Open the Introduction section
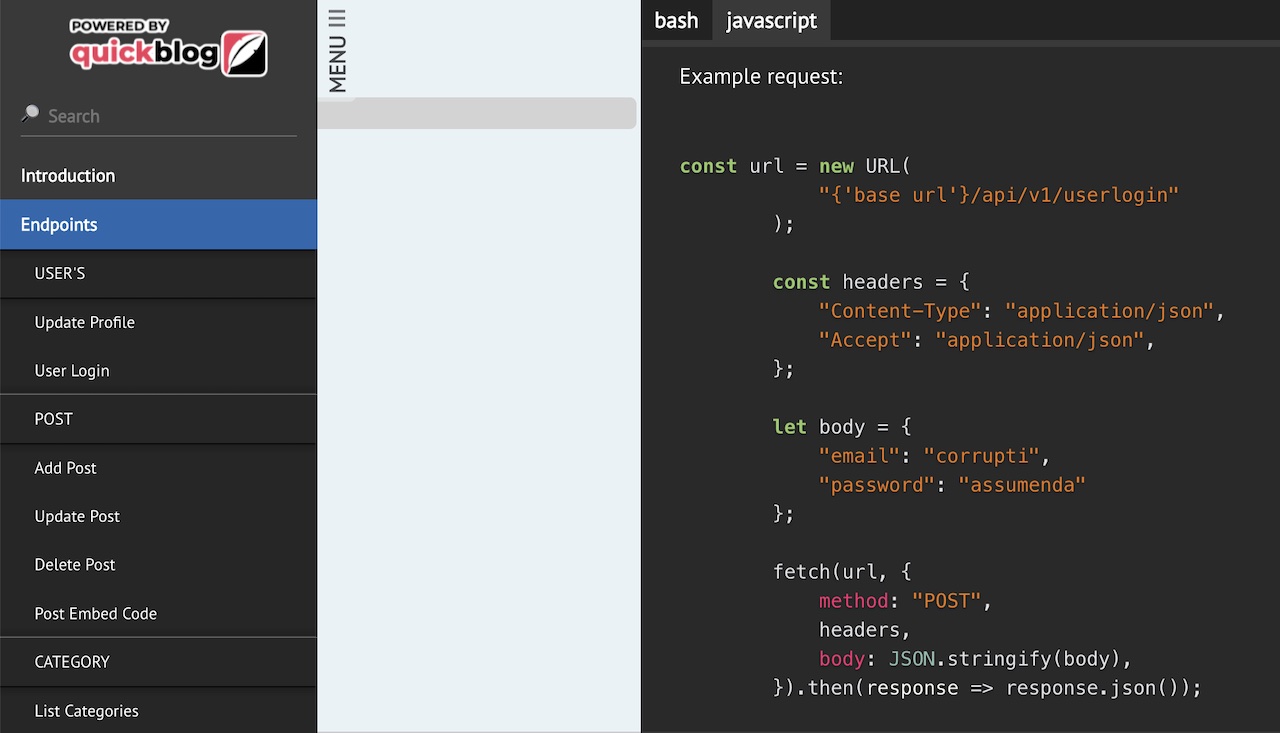 [67, 175]
